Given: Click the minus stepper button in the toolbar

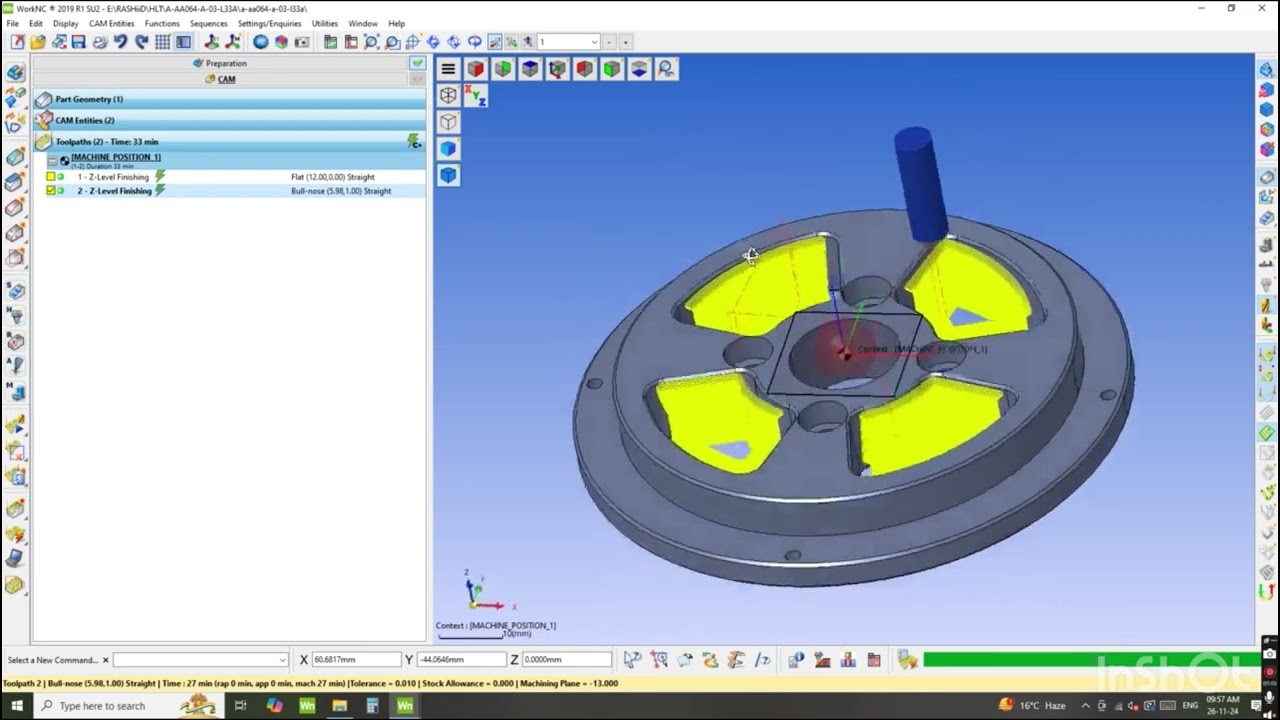Looking at the screenshot, I should 610,42.
